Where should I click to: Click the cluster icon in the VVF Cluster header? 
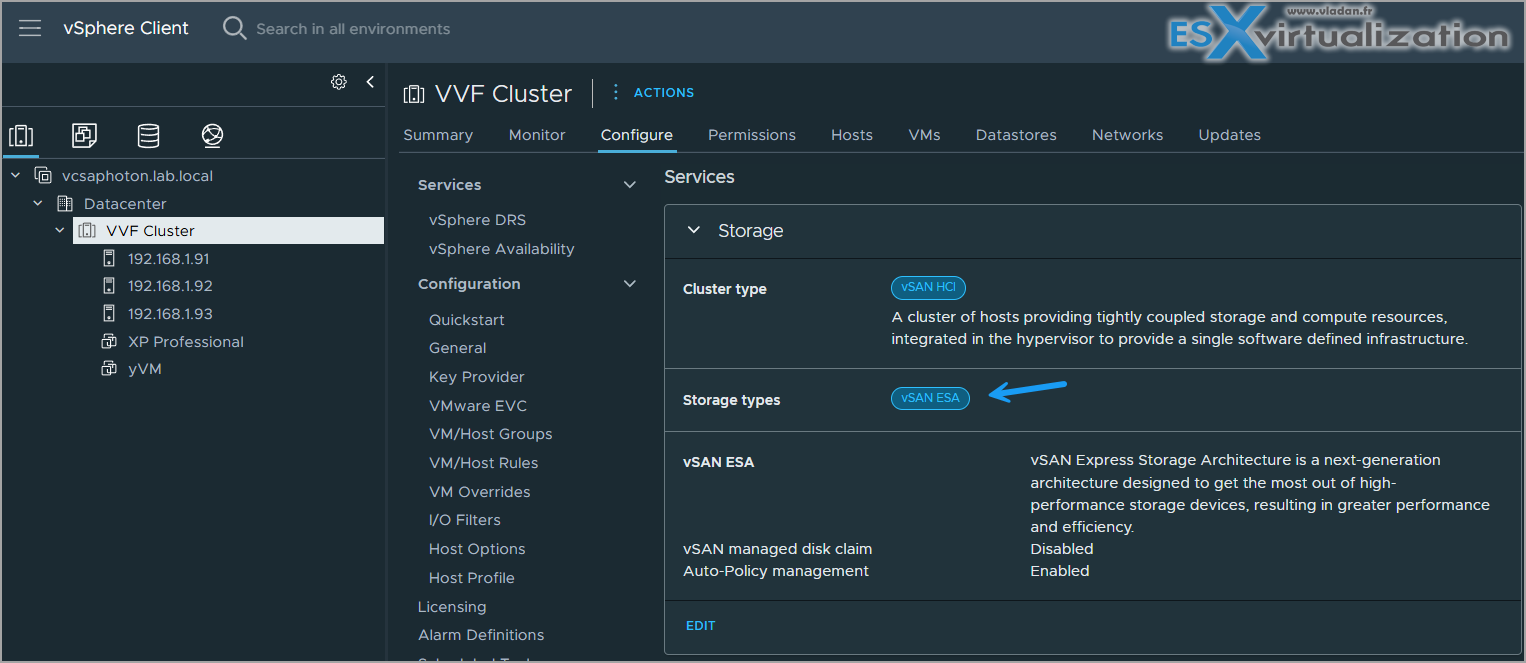pyautogui.click(x=413, y=94)
